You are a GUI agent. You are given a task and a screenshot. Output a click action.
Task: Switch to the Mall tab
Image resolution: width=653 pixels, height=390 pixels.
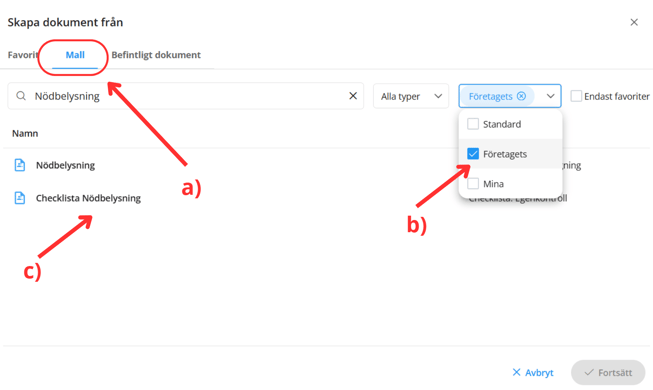75,55
